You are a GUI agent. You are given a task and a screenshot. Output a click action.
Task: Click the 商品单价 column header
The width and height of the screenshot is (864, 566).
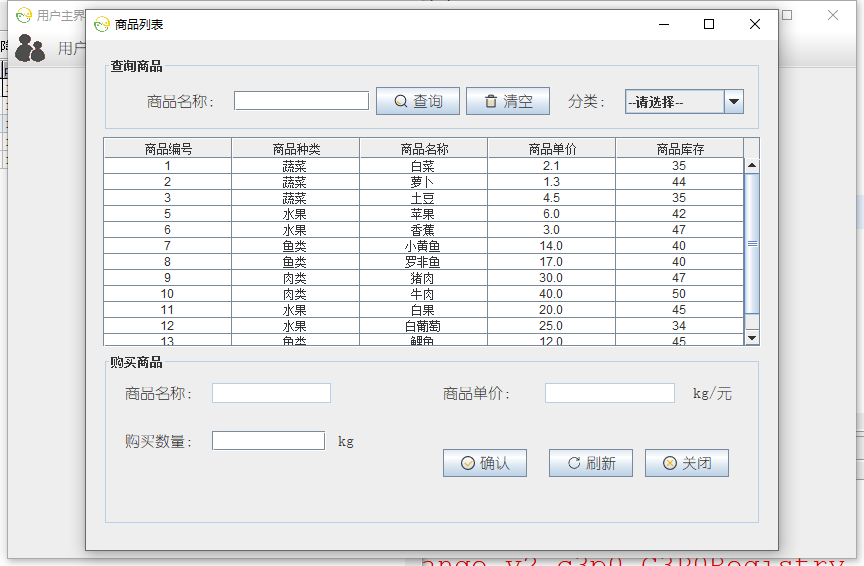tap(552, 149)
